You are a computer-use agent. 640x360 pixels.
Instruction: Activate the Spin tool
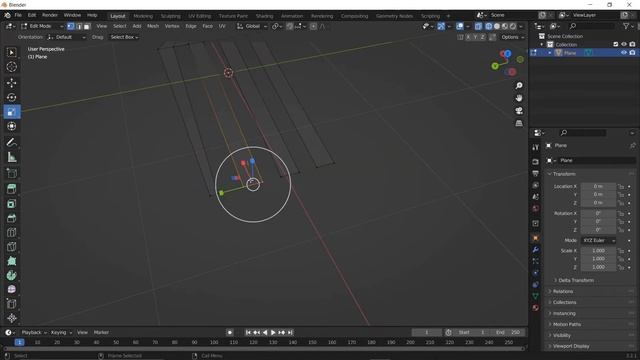11,275
